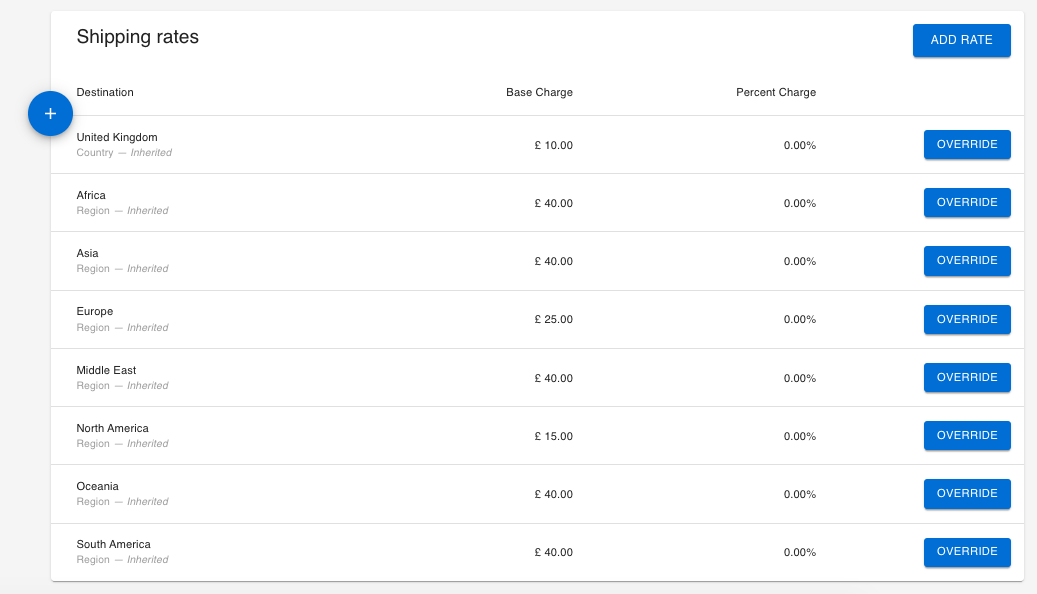The height and width of the screenshot is (594, 1037).
Task: Override the South America shipping rate
Action: coord(966,552)
